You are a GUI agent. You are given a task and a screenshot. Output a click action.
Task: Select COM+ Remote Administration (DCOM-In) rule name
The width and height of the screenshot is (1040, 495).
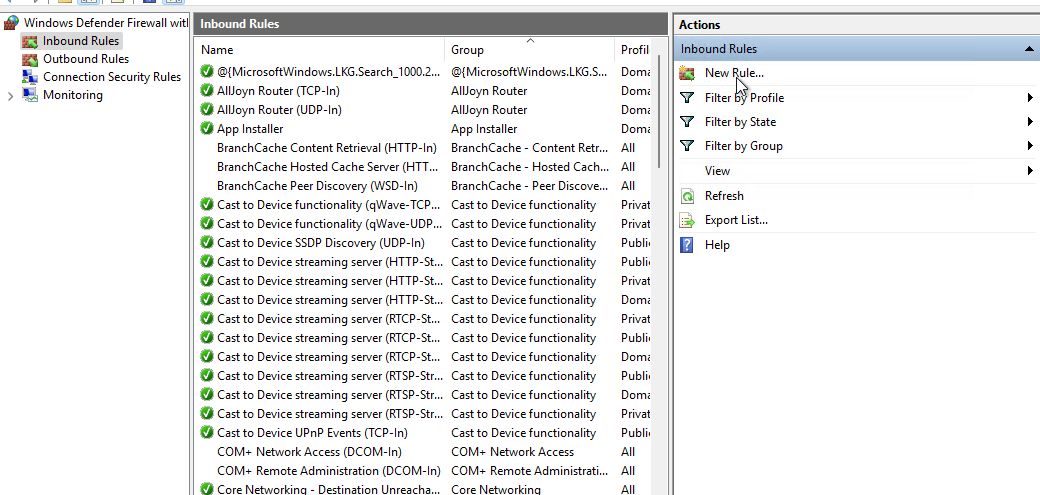328,471
